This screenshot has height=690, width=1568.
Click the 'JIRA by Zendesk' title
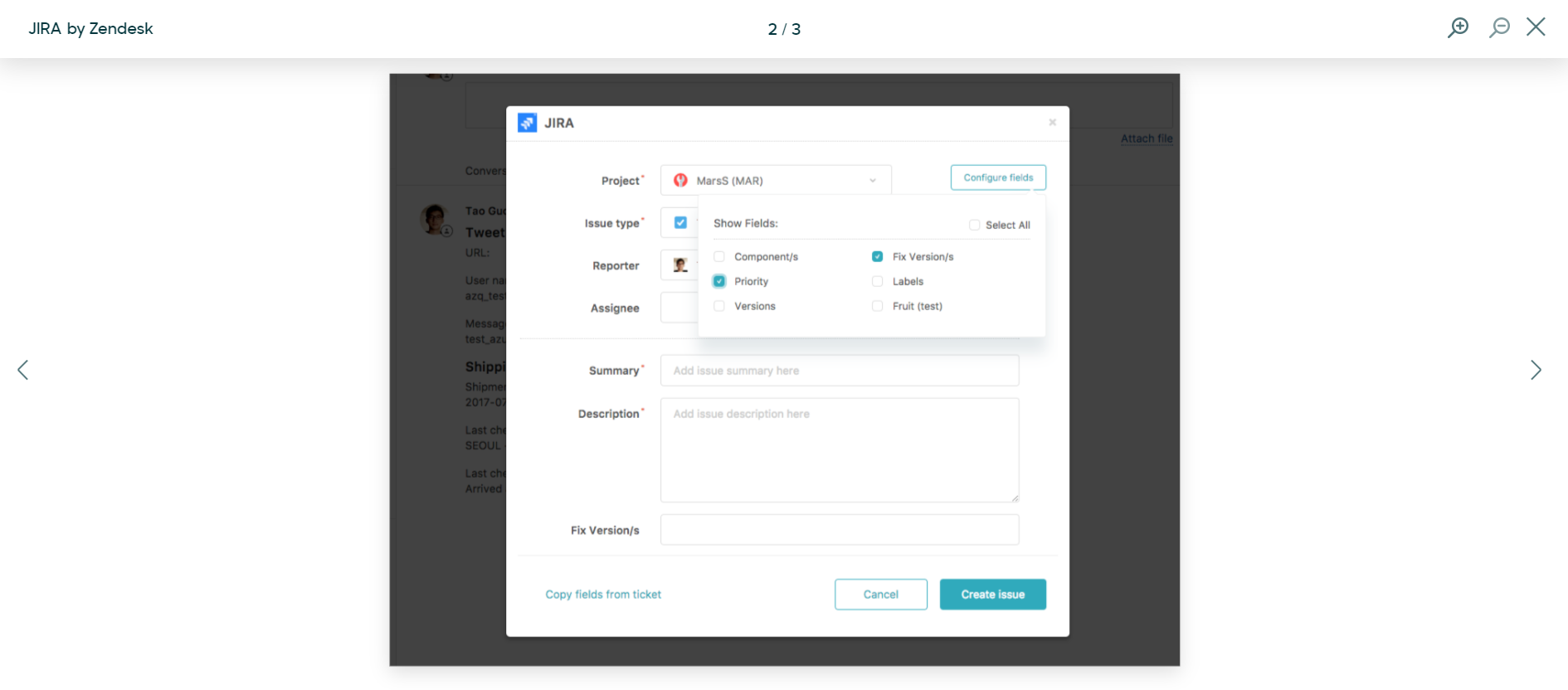pyautogui.click(x=91, y=28)
